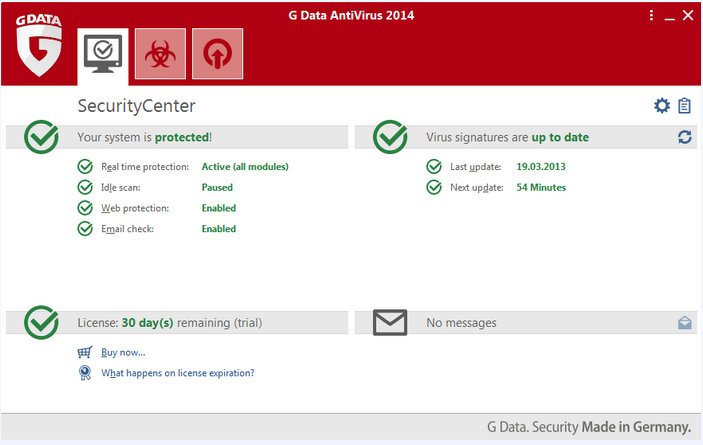Click the Paused idle scan status
The image size is (703, 445).
click(217, 187)
